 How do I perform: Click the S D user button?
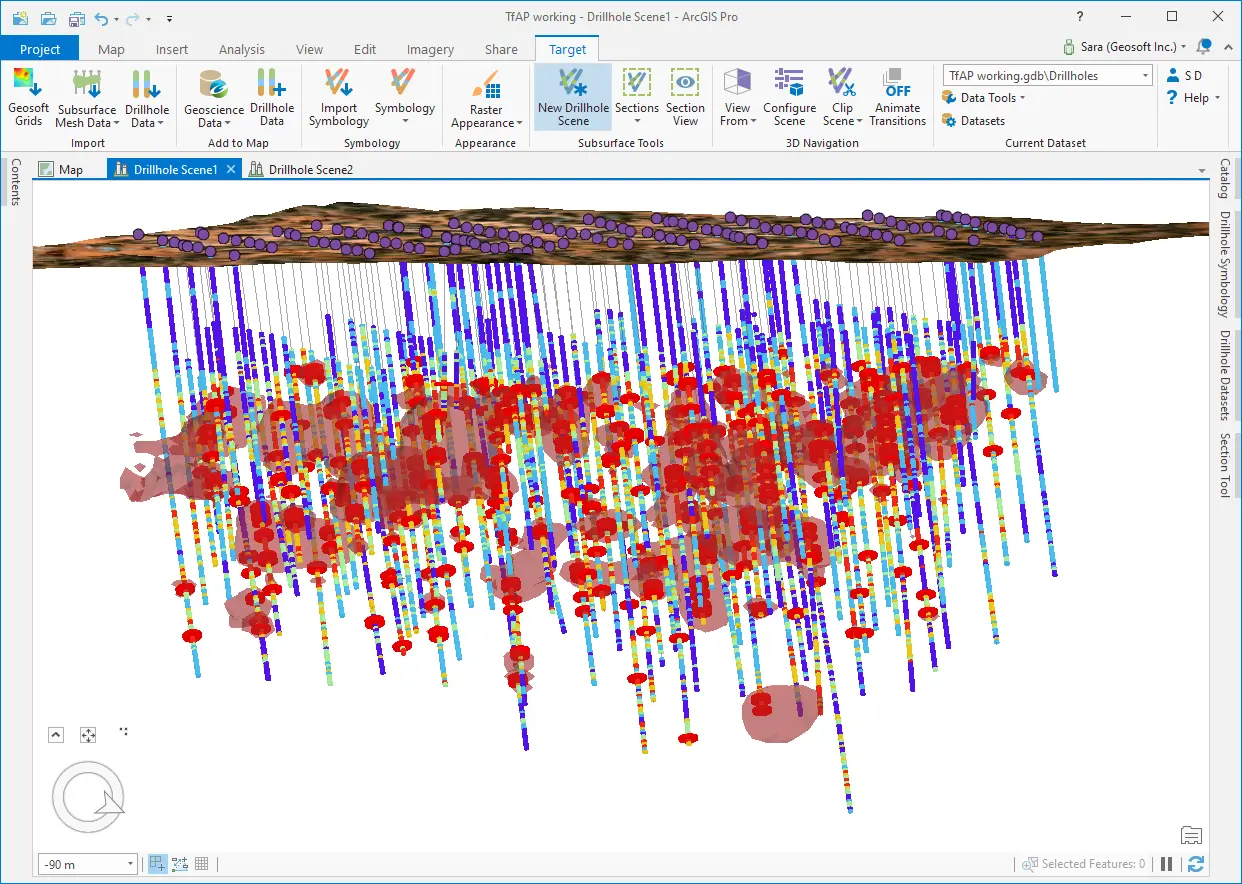pos(1185,76)
